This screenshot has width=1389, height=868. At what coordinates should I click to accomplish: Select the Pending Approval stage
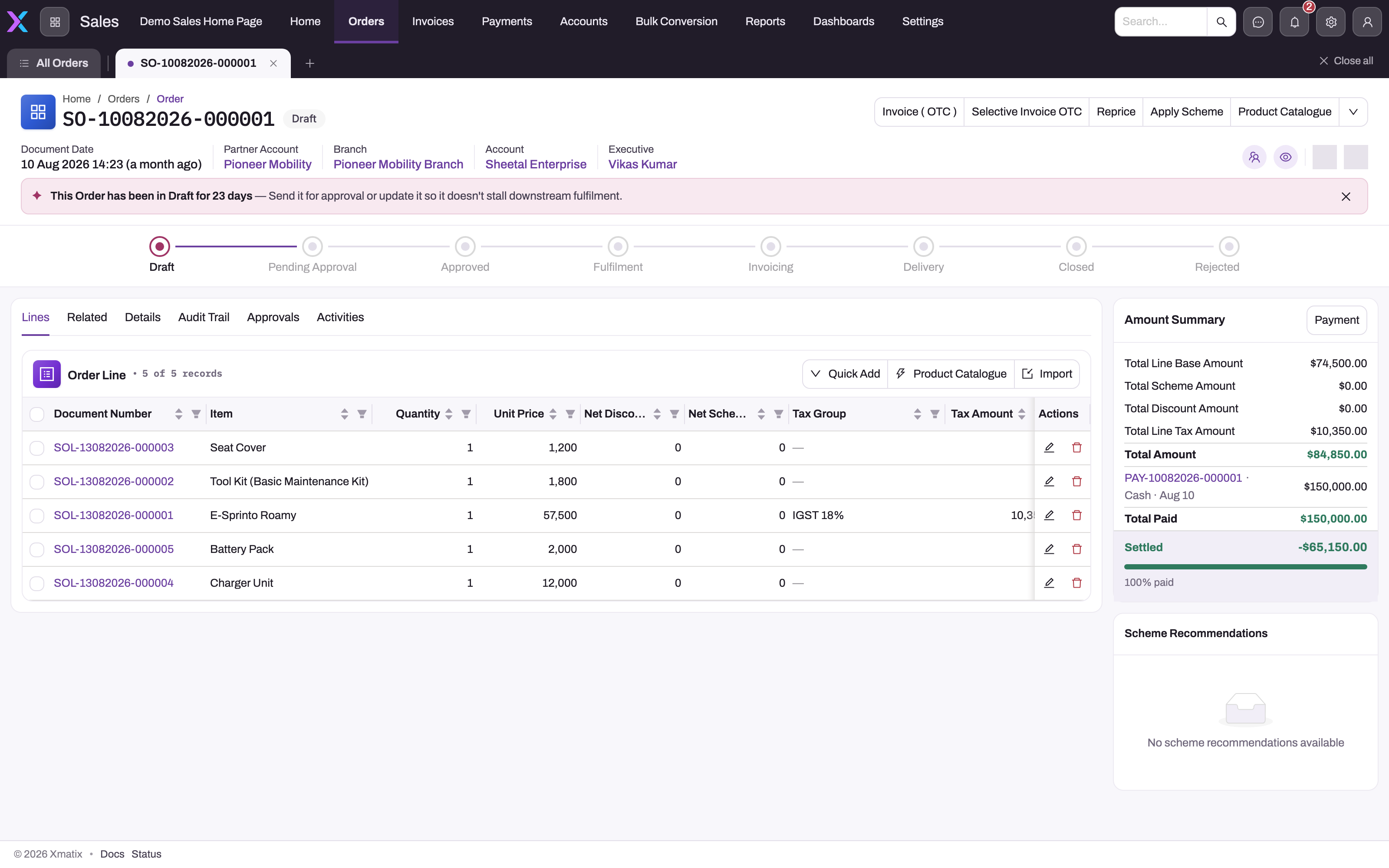(x=312, y=247)
